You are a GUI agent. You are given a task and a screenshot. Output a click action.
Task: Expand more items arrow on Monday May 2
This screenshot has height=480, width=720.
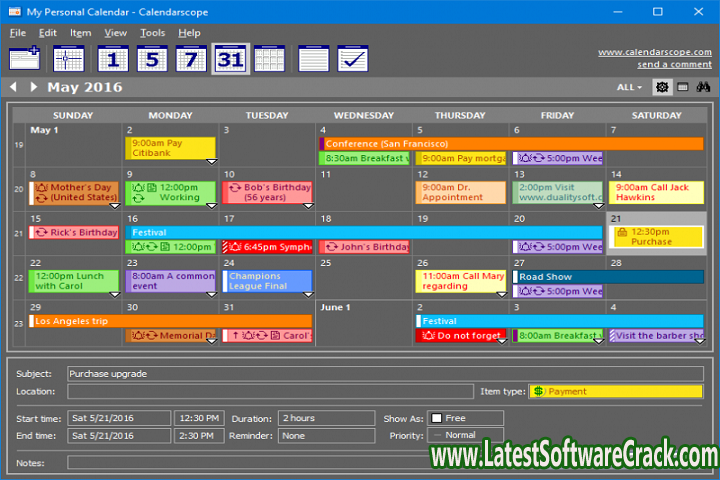click(210, 159)
